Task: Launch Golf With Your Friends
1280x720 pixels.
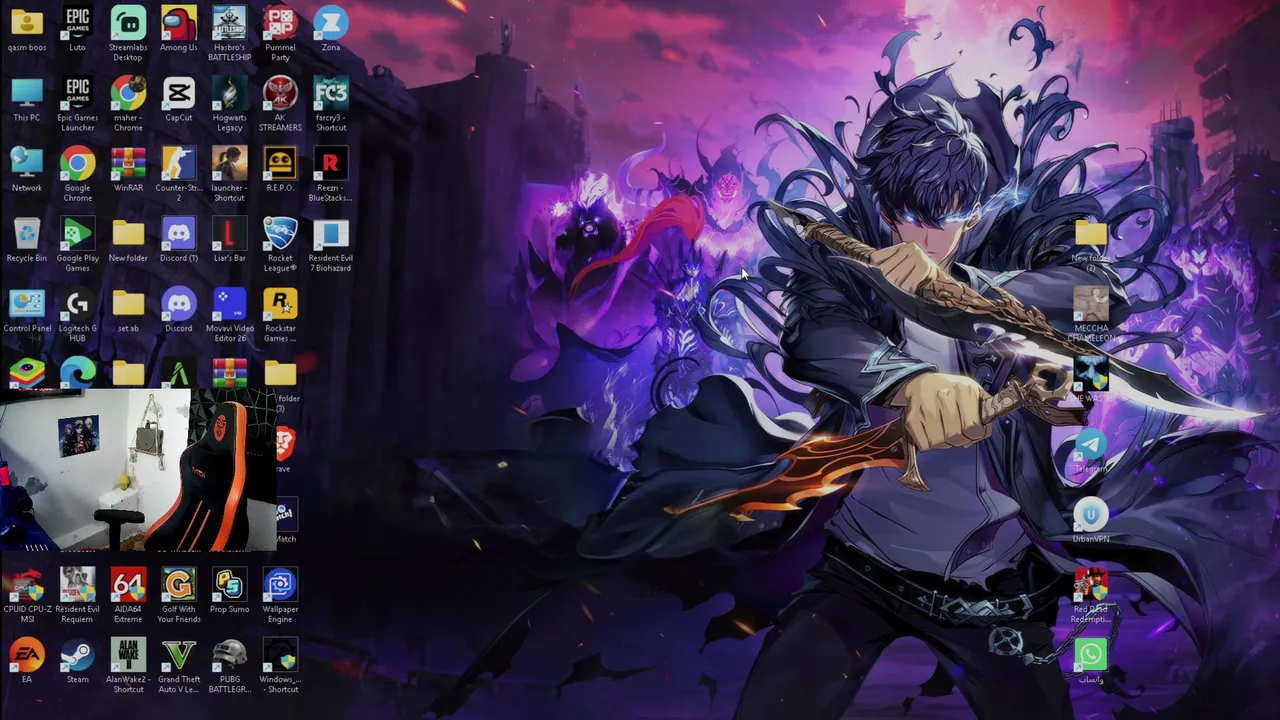Action: (x=179, y=594)
